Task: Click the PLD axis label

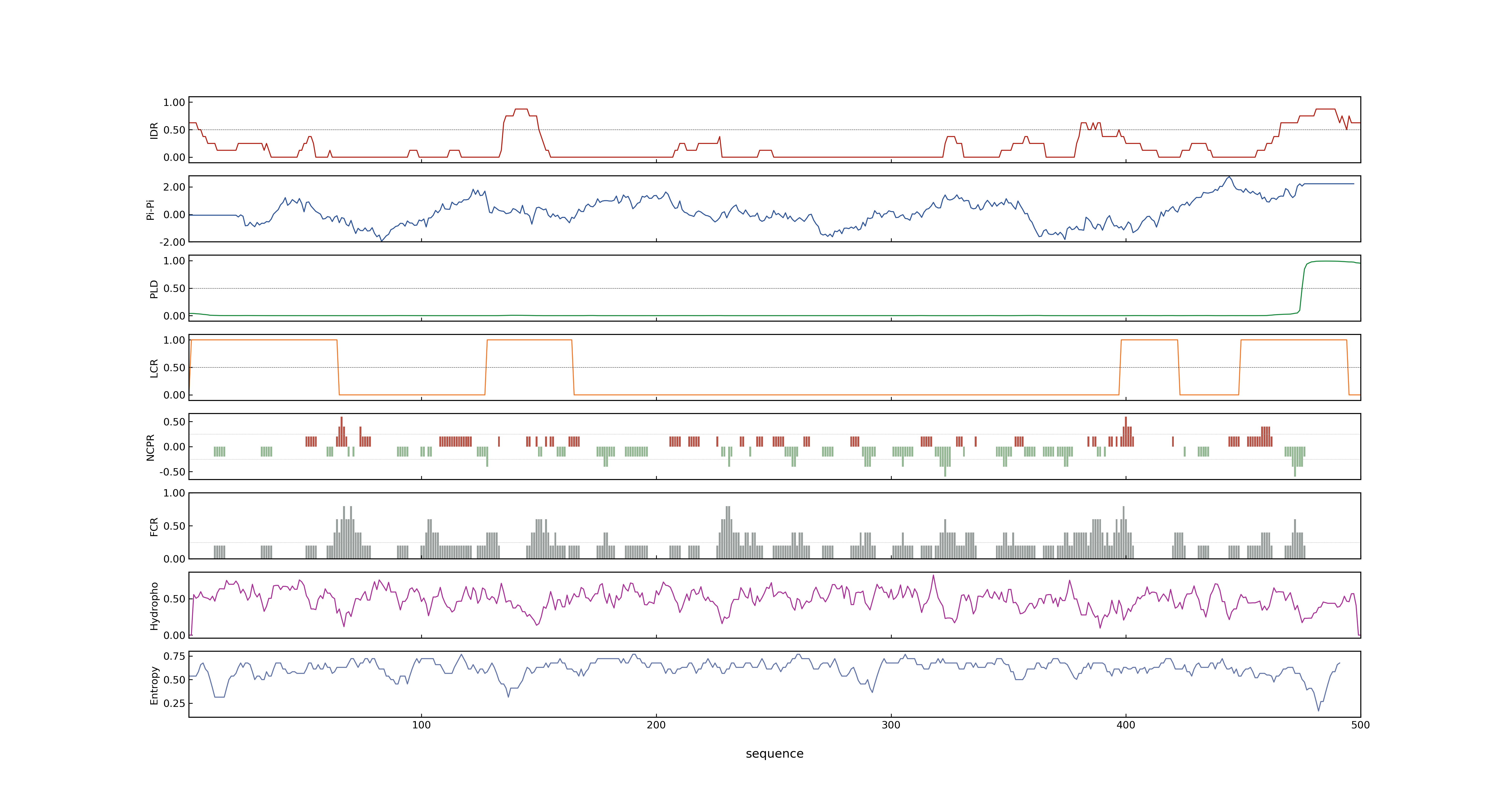Action: click(154, 288)
